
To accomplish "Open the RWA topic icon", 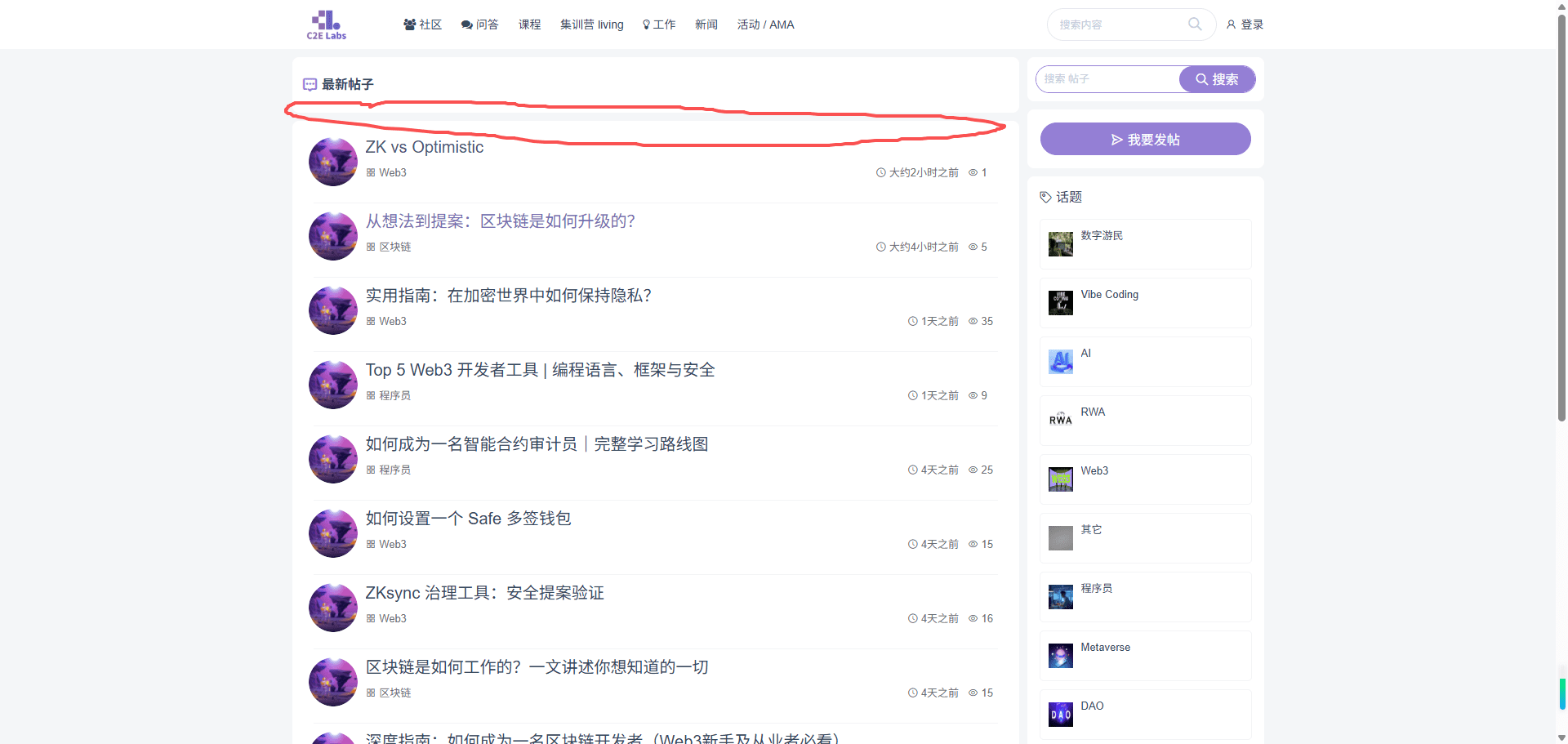I will tap(1060, 421).
